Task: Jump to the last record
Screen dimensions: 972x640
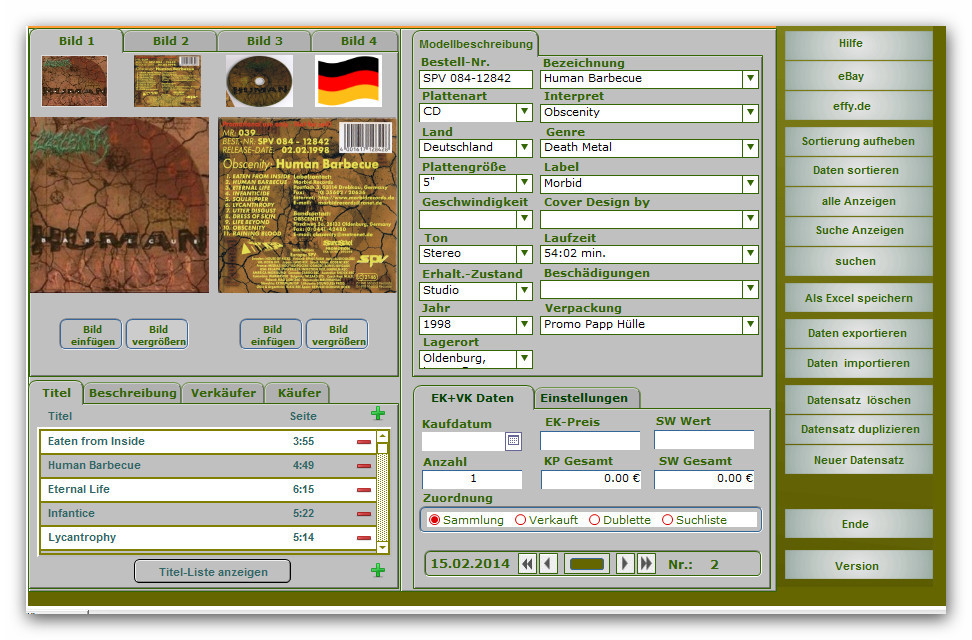Action: (x=646, y=564)
